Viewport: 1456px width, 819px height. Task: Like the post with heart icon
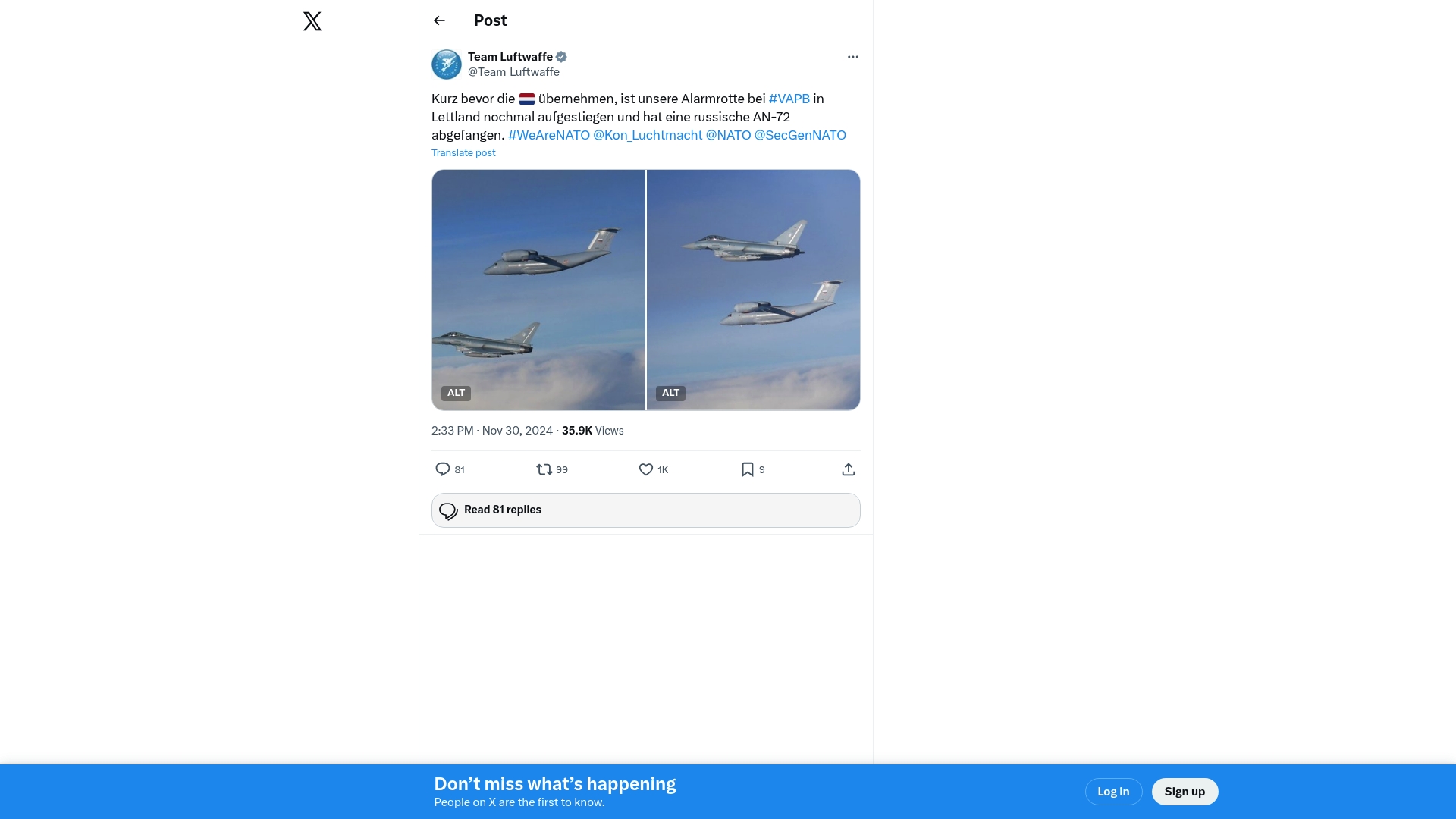click(645, 469)
